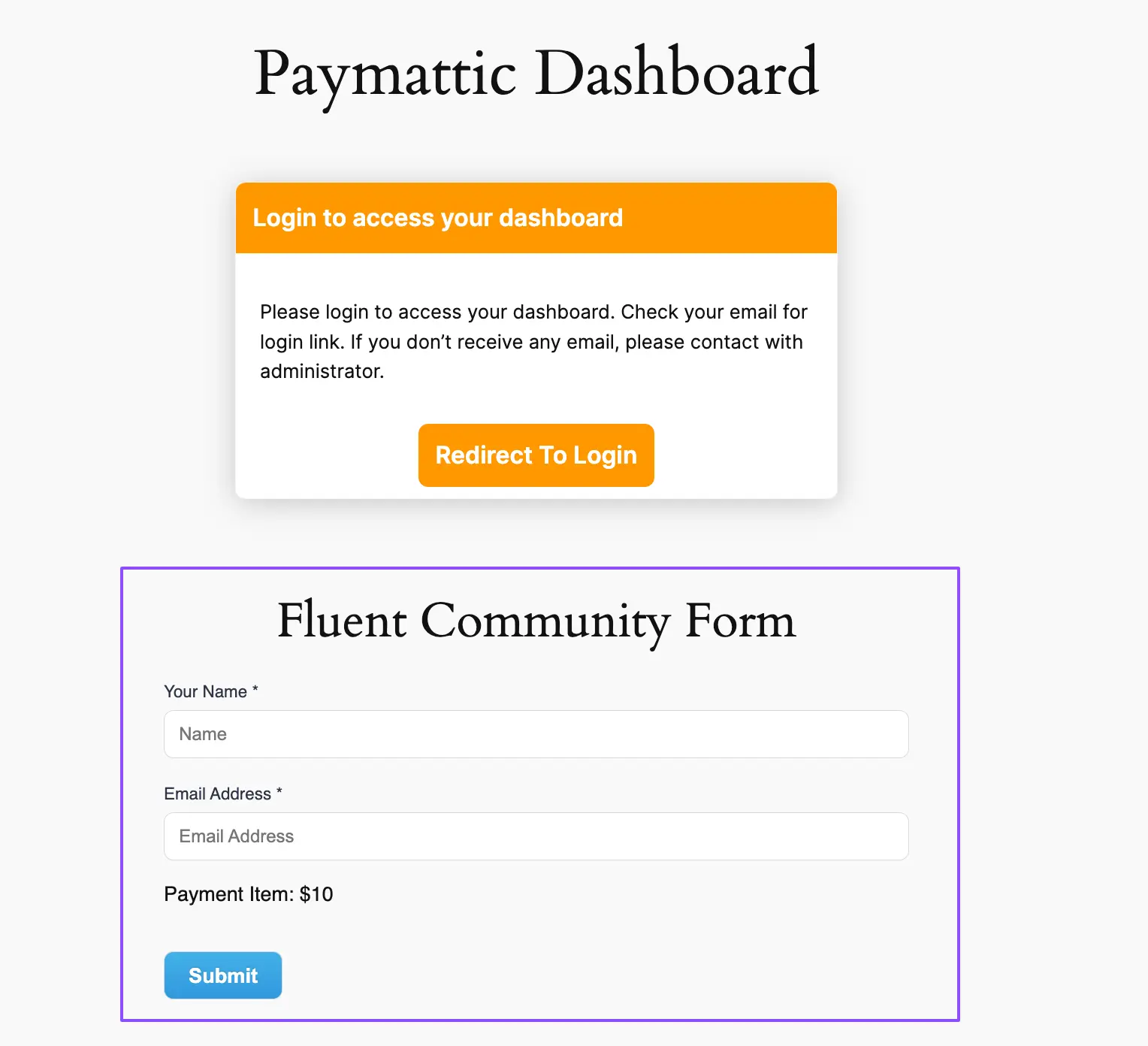Click the word "Fluent" in the form heading
The width and height of the screenshot is (1148, 1046).
[342, 621]
